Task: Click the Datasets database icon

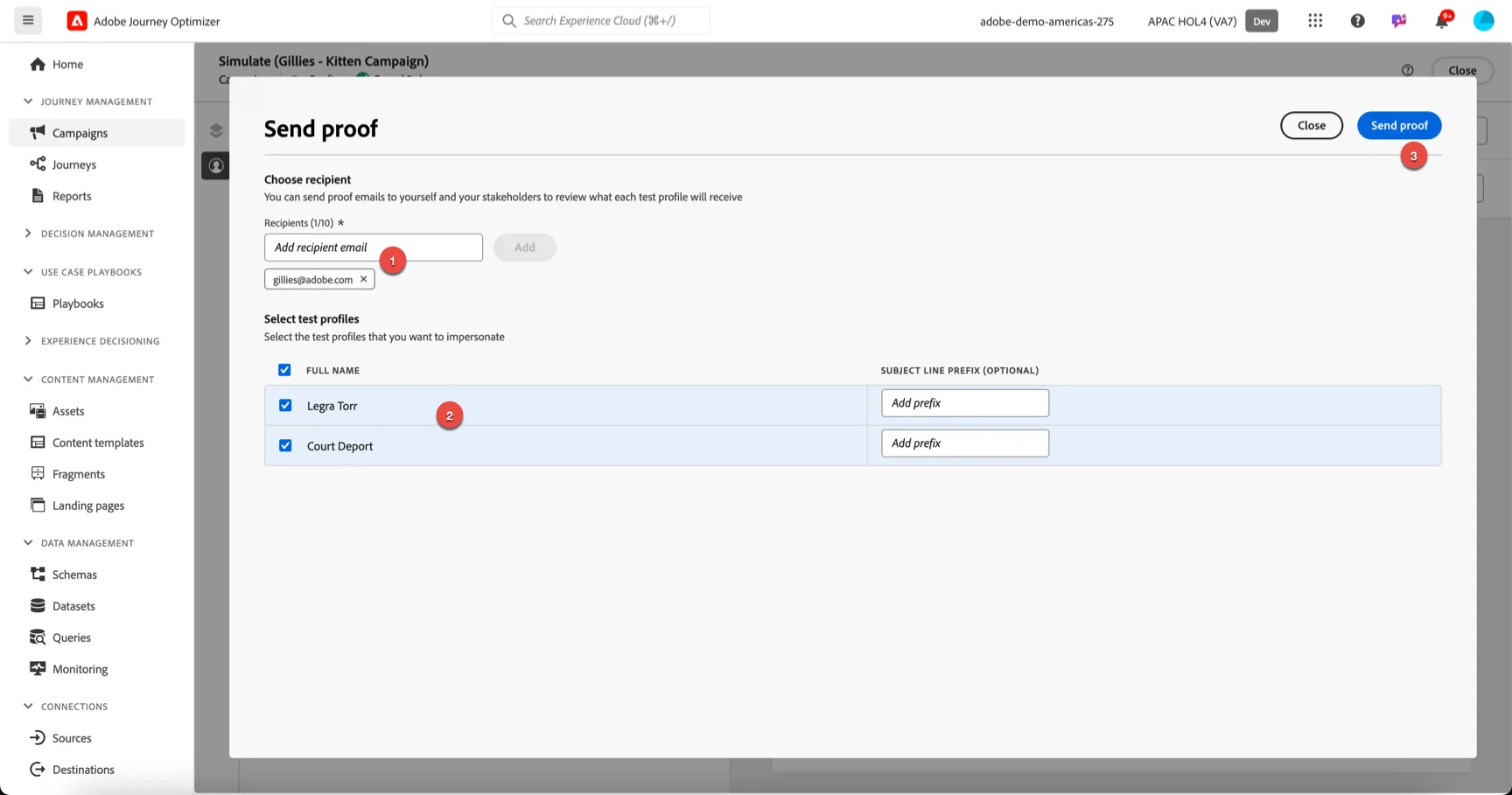Action: [38, 605]
